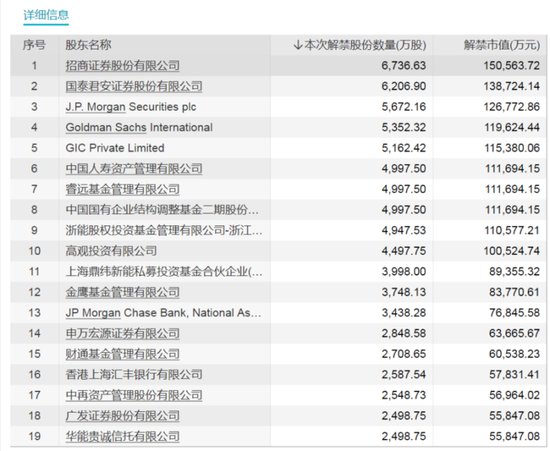
Task: Select market value 150,563.72
Action: 512,66
